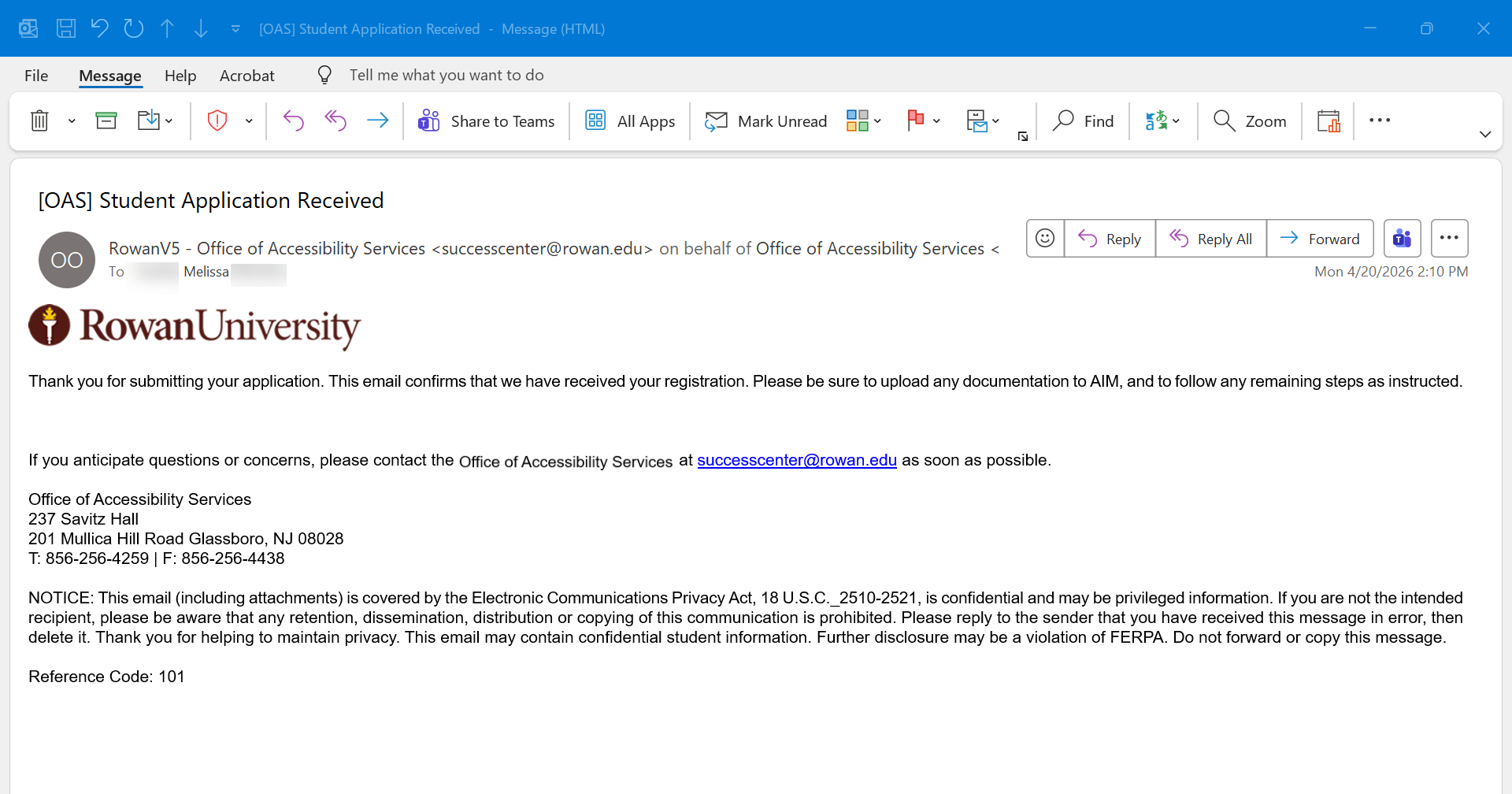1512x794 pixels.
Task: Click Share to Teams in ribbon
Action: point(487,121)
